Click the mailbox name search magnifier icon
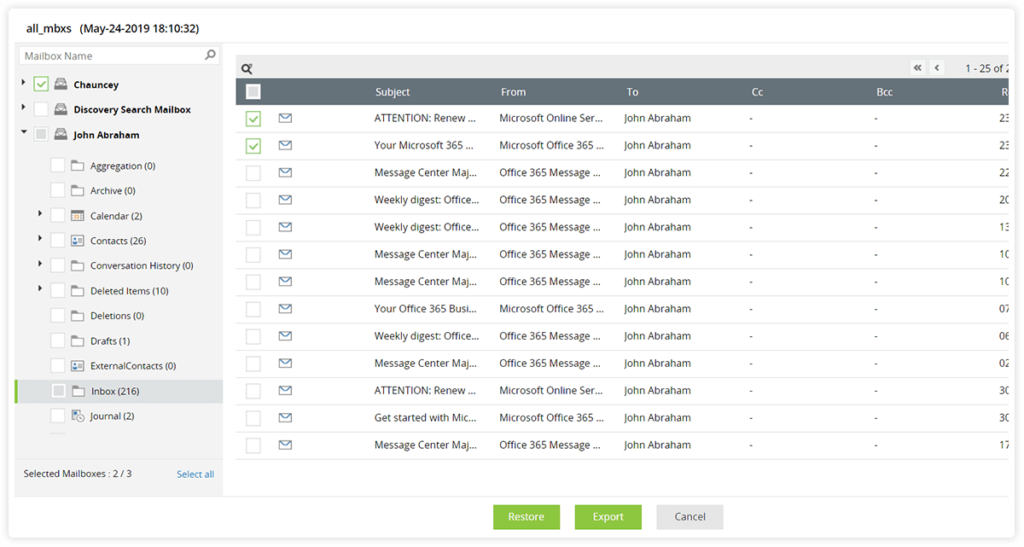 (210, 55)
